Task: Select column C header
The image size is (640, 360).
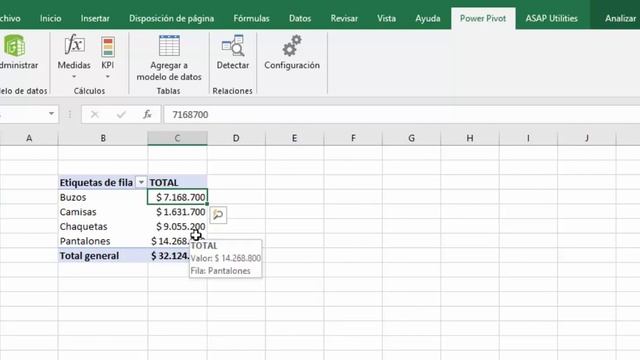Action: tap(178, 138)
